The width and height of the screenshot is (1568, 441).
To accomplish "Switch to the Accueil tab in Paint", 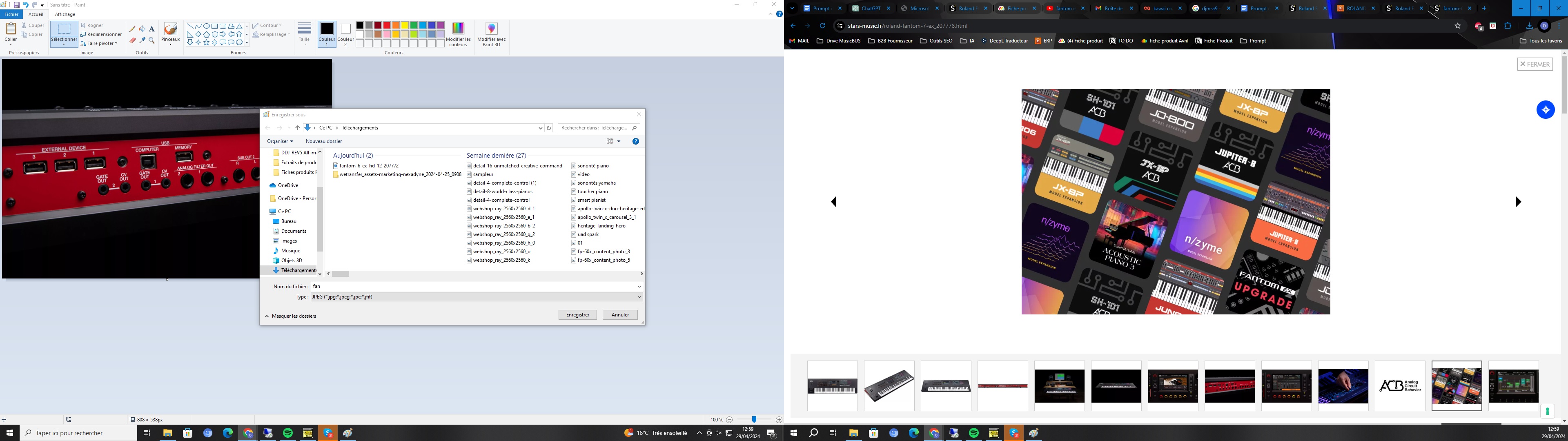I will pyautogui.click(x=36, y=14).
